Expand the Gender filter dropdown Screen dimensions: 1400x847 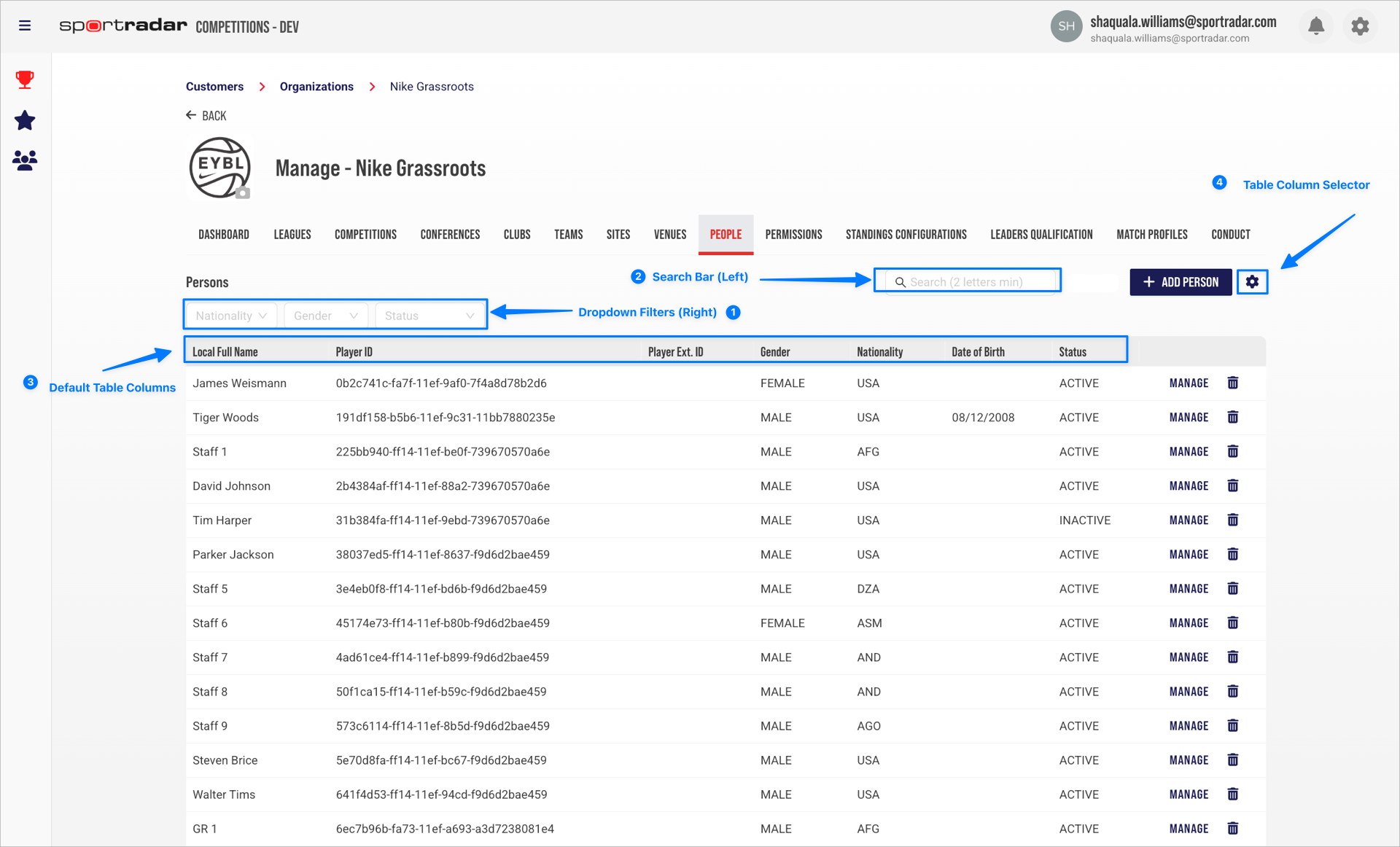(325, 316)
